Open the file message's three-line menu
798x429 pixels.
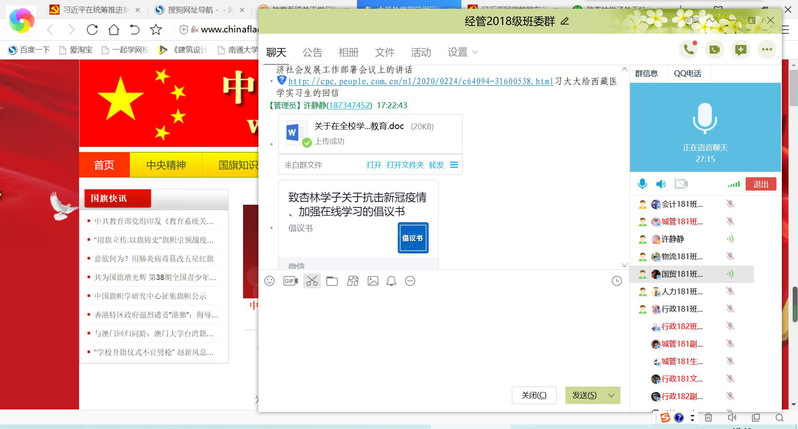tap(454, 165)
